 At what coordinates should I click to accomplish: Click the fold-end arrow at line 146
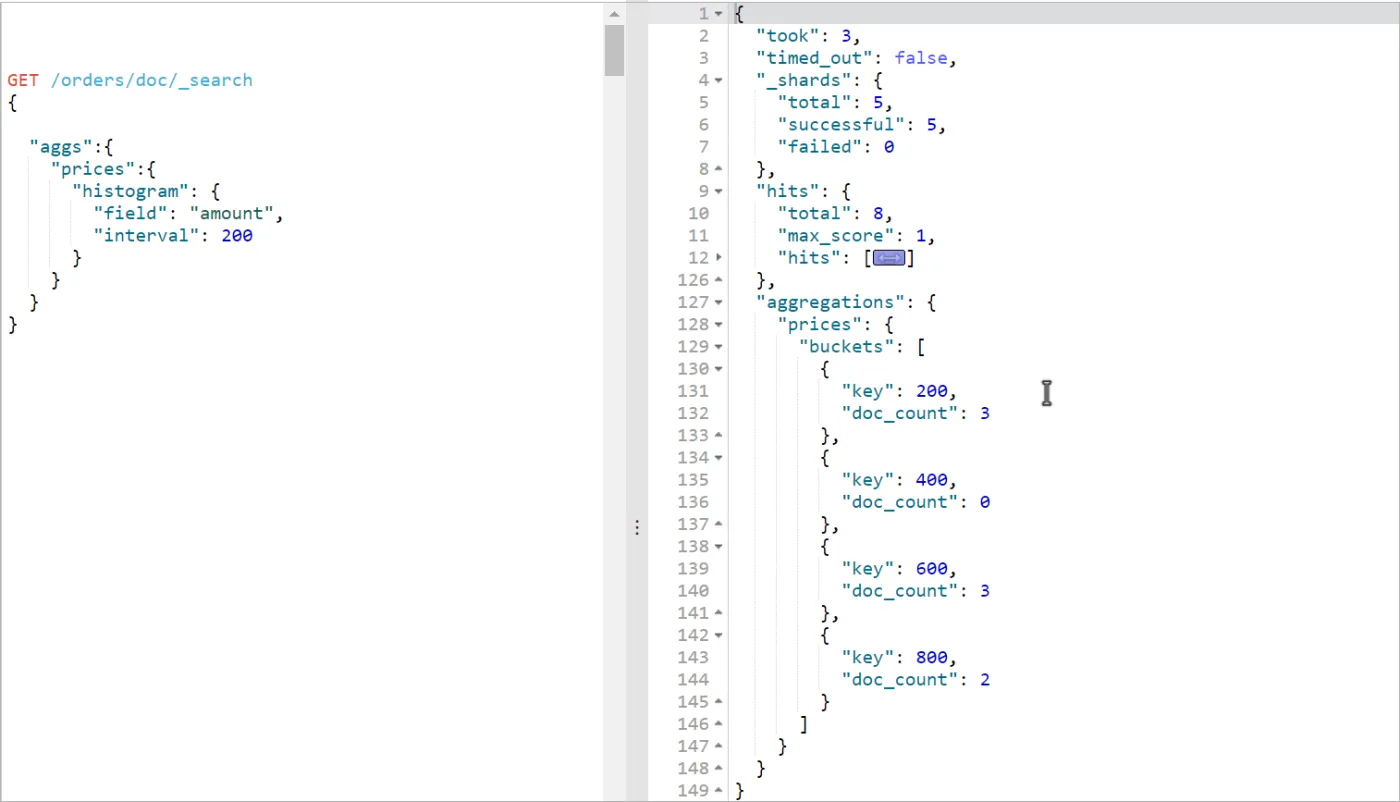(719, 723)
